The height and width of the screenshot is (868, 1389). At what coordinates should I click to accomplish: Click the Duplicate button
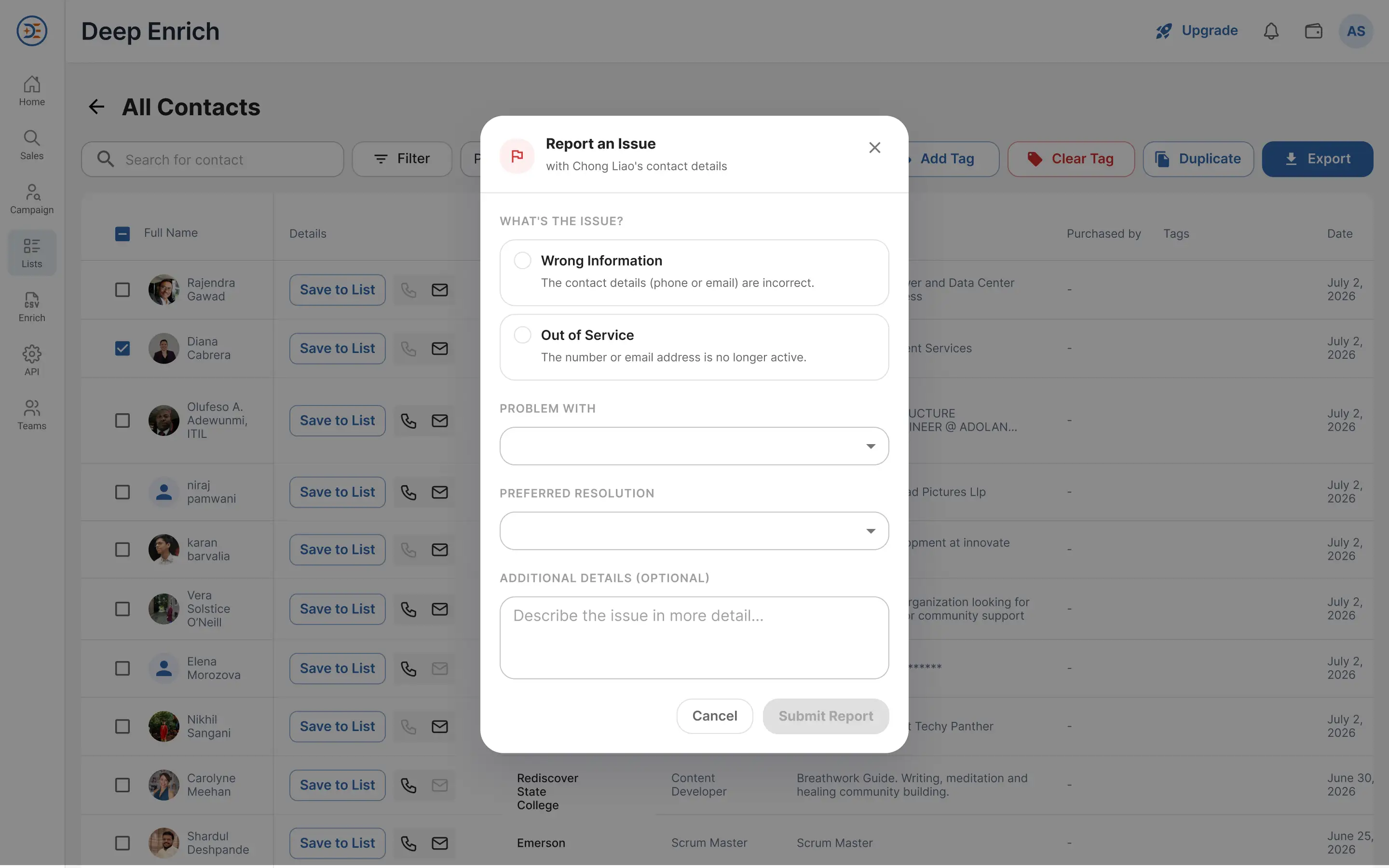click(1198, 159)
